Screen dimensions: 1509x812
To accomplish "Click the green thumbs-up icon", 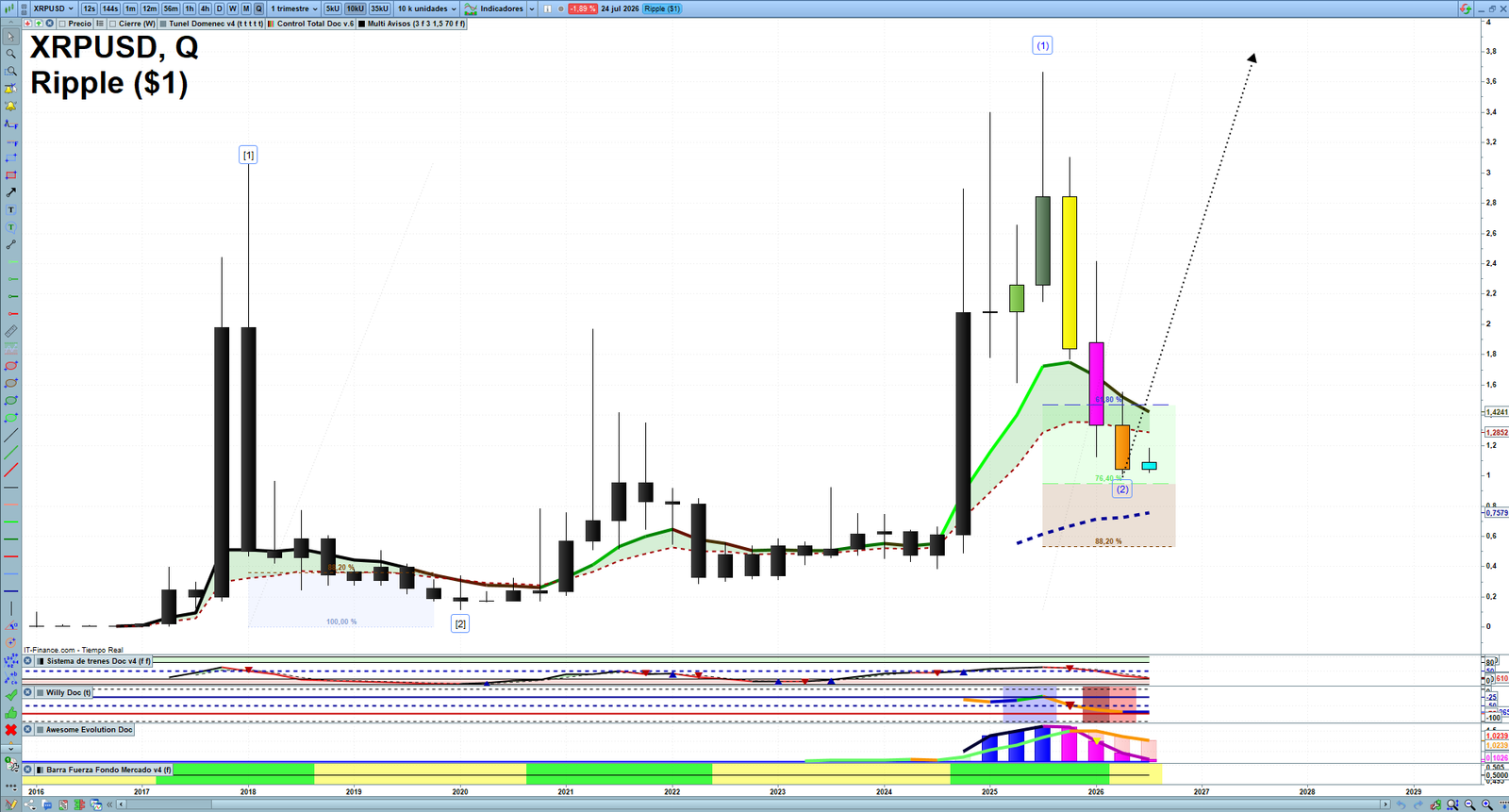I will [x=11, y=713].
